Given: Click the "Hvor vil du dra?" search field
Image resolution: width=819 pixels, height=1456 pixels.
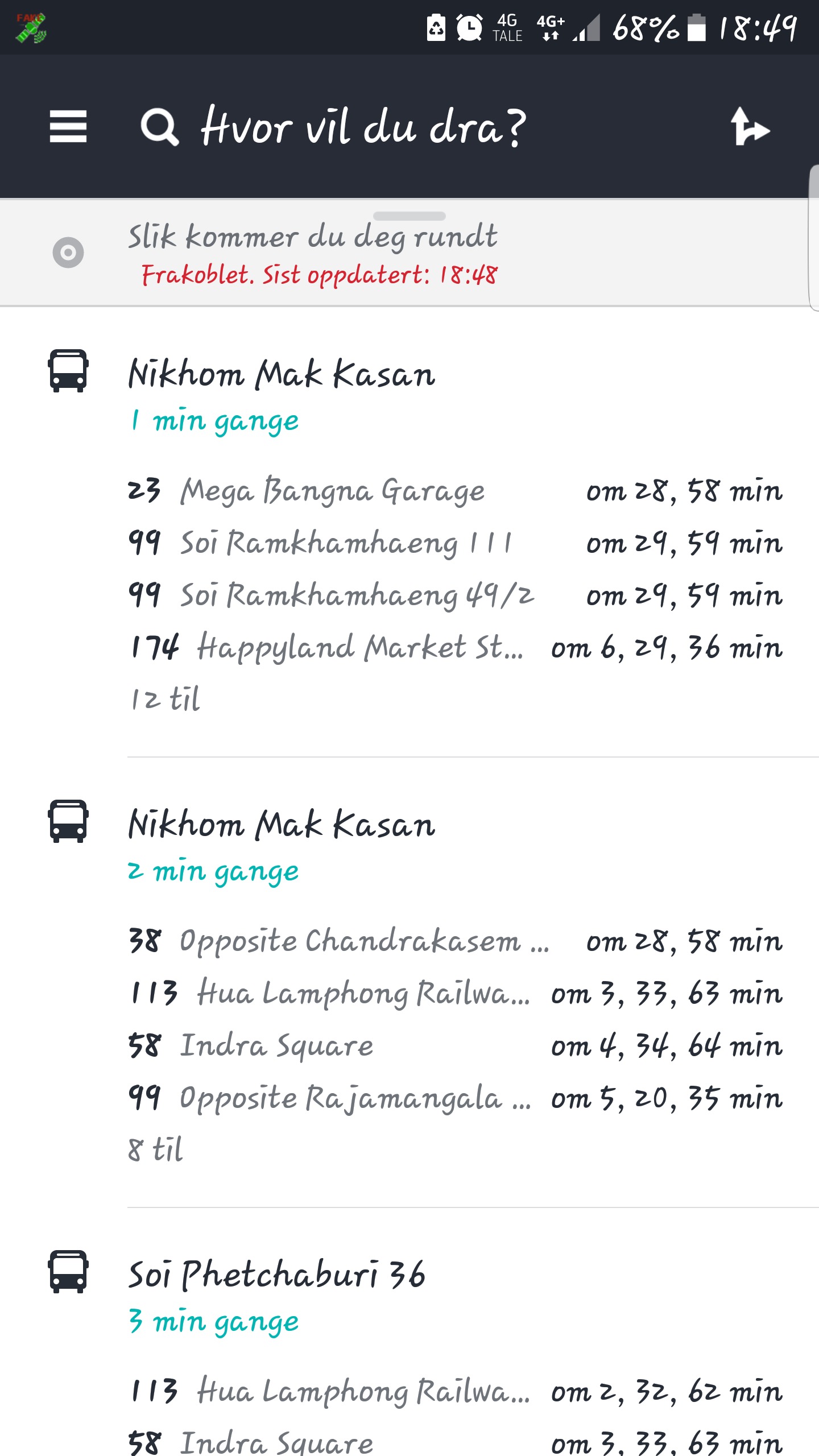Looking at the screenshot, I should (364, 127).
